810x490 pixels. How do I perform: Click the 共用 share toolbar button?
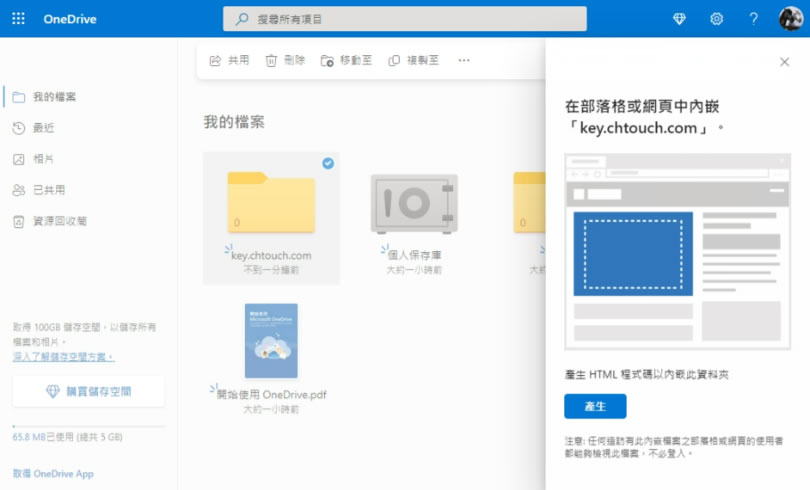tap(229, 61)
